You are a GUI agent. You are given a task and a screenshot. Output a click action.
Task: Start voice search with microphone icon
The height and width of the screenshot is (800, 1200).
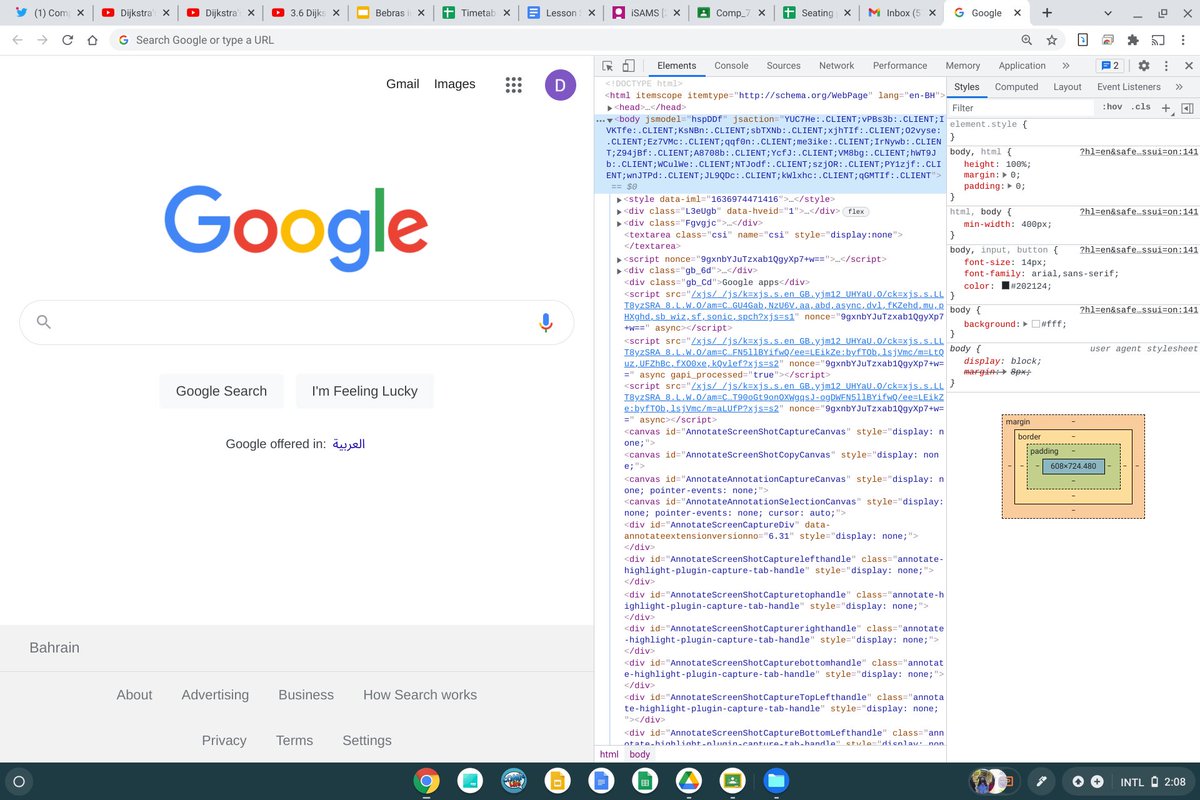546,322
